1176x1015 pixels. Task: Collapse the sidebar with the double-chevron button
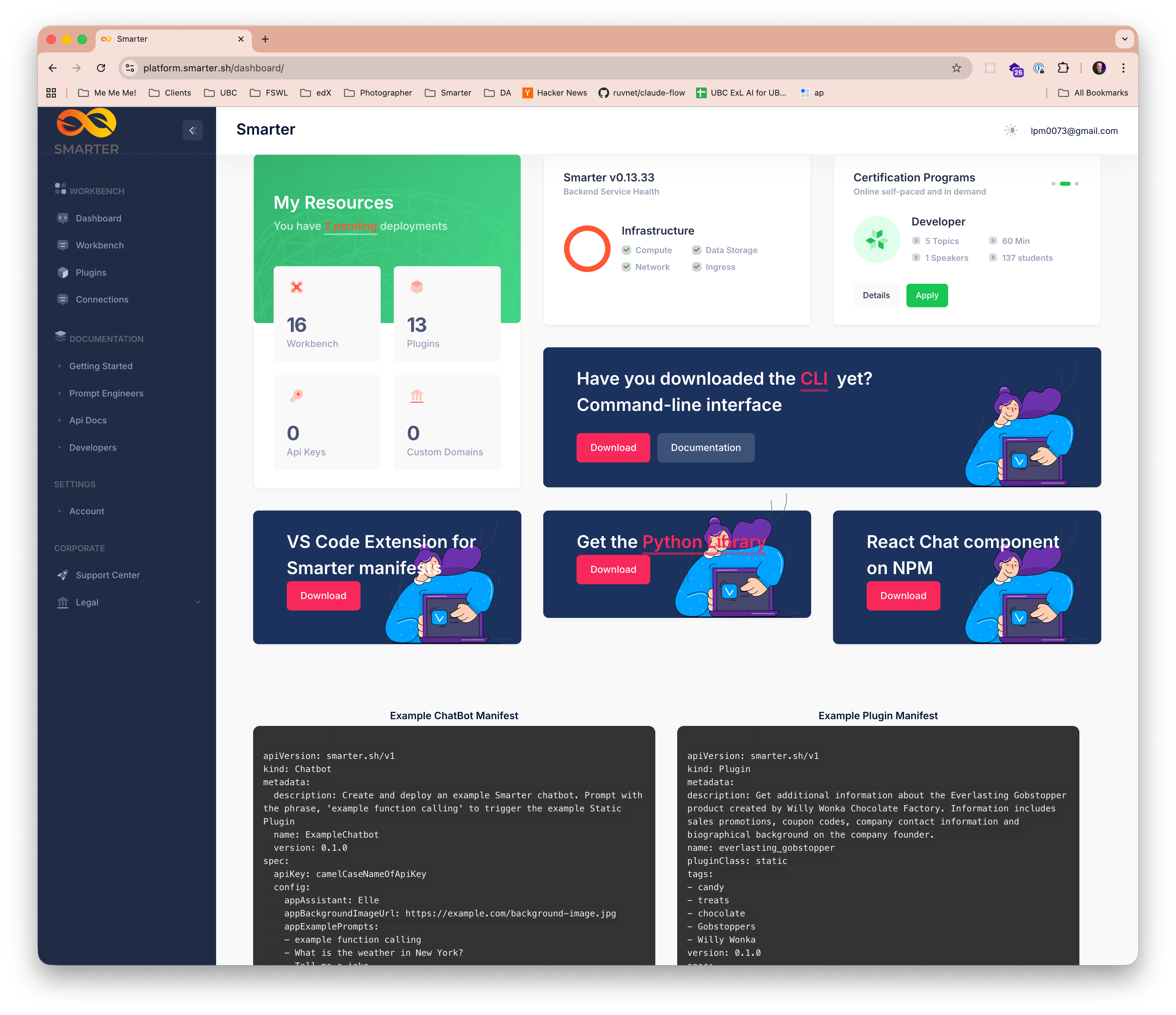point(193,131)
